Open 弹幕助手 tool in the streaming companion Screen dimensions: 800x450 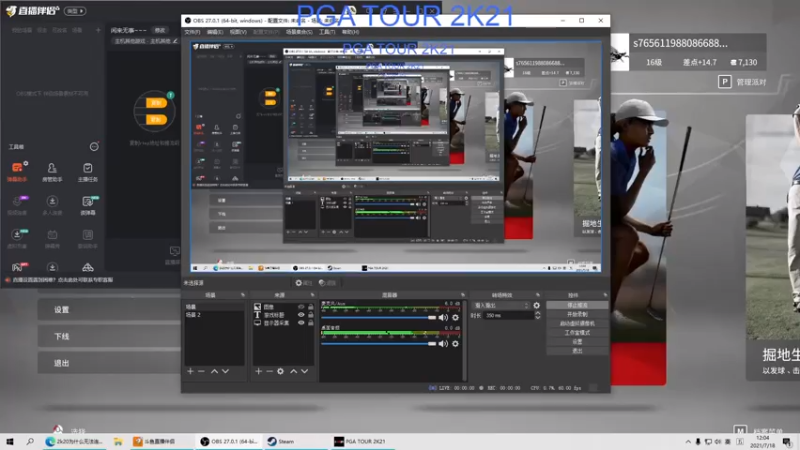tap(17, 172)
